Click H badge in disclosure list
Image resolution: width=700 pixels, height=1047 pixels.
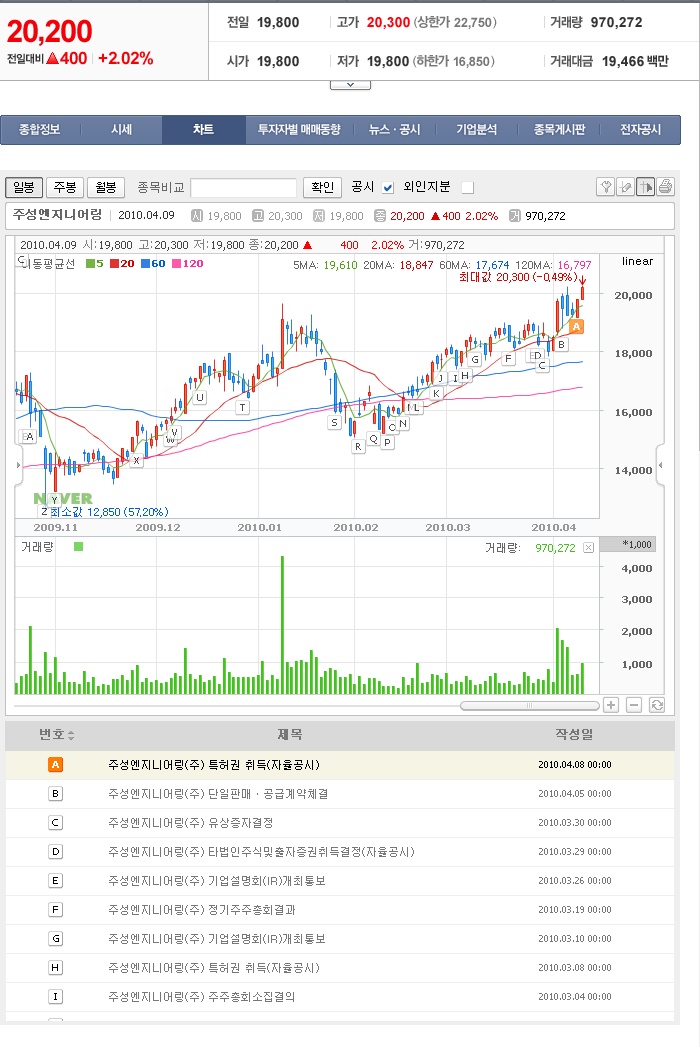coord(55,968)
